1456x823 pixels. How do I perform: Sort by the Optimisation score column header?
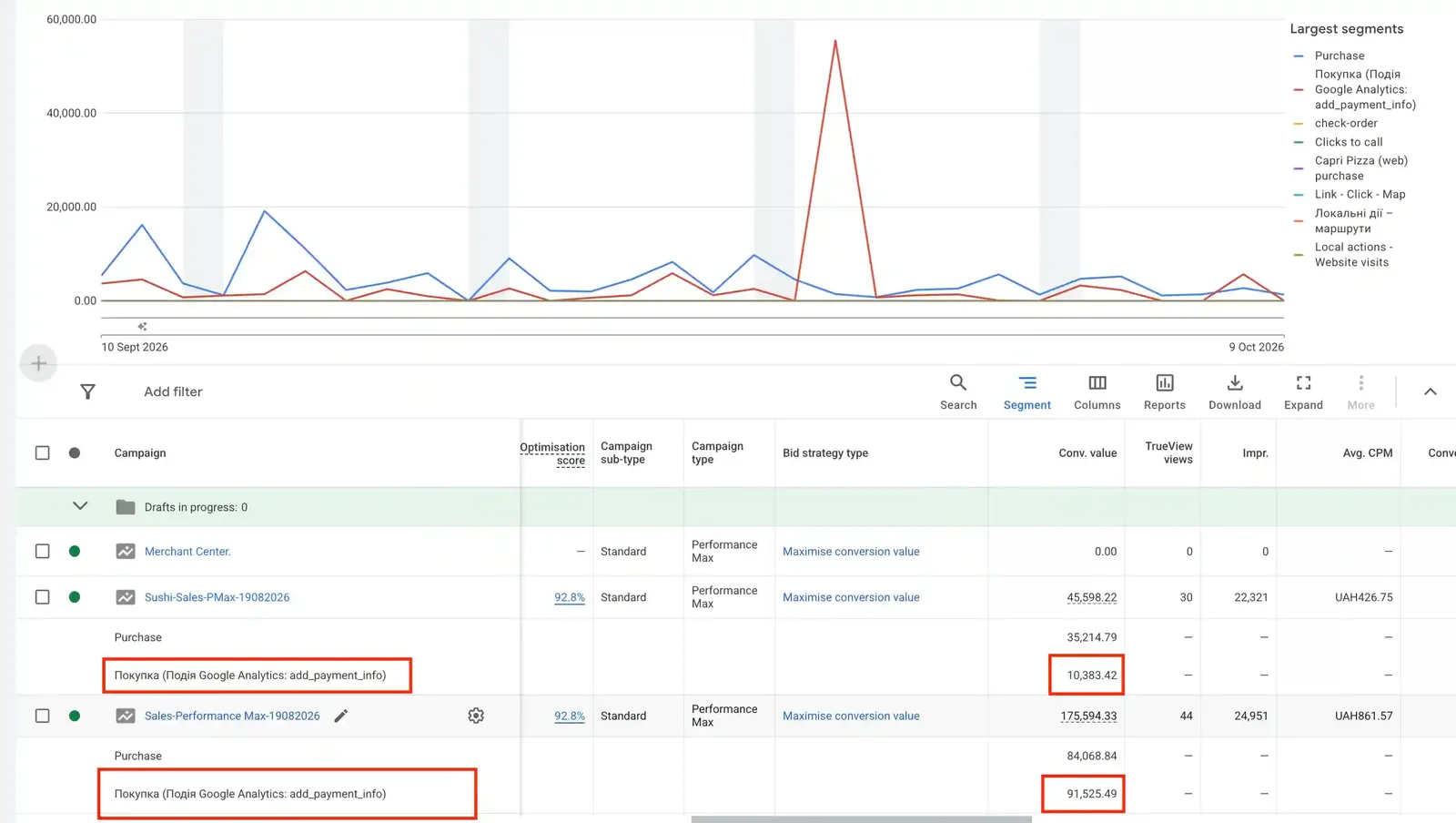552,453
